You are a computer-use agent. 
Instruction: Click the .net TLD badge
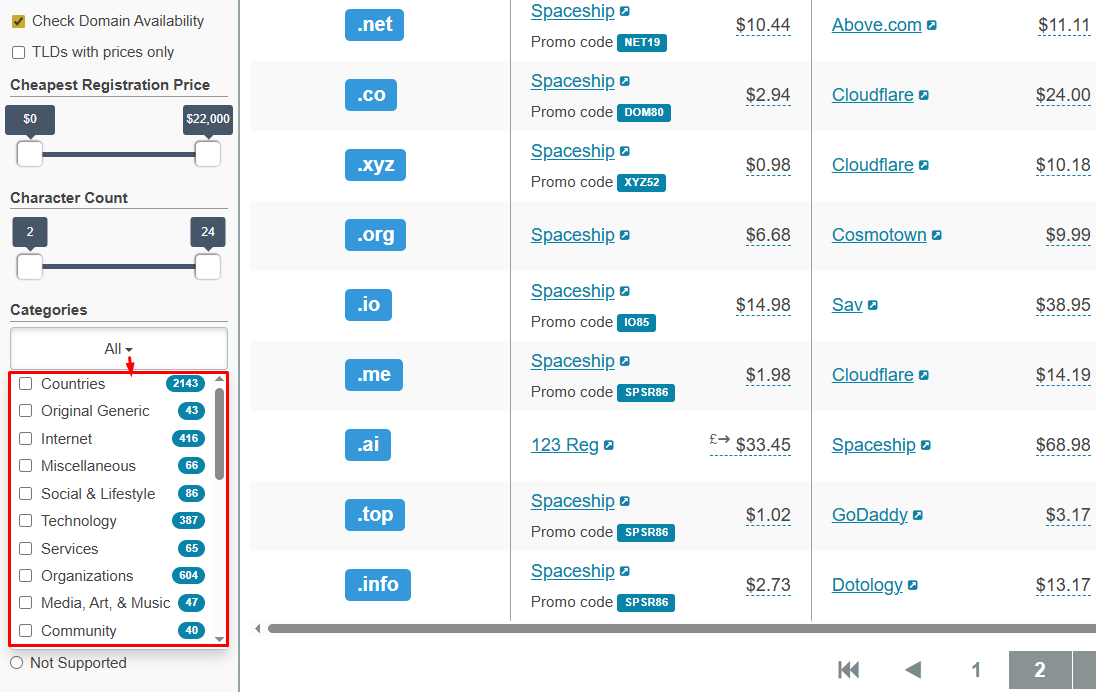[x=375, y=24]
